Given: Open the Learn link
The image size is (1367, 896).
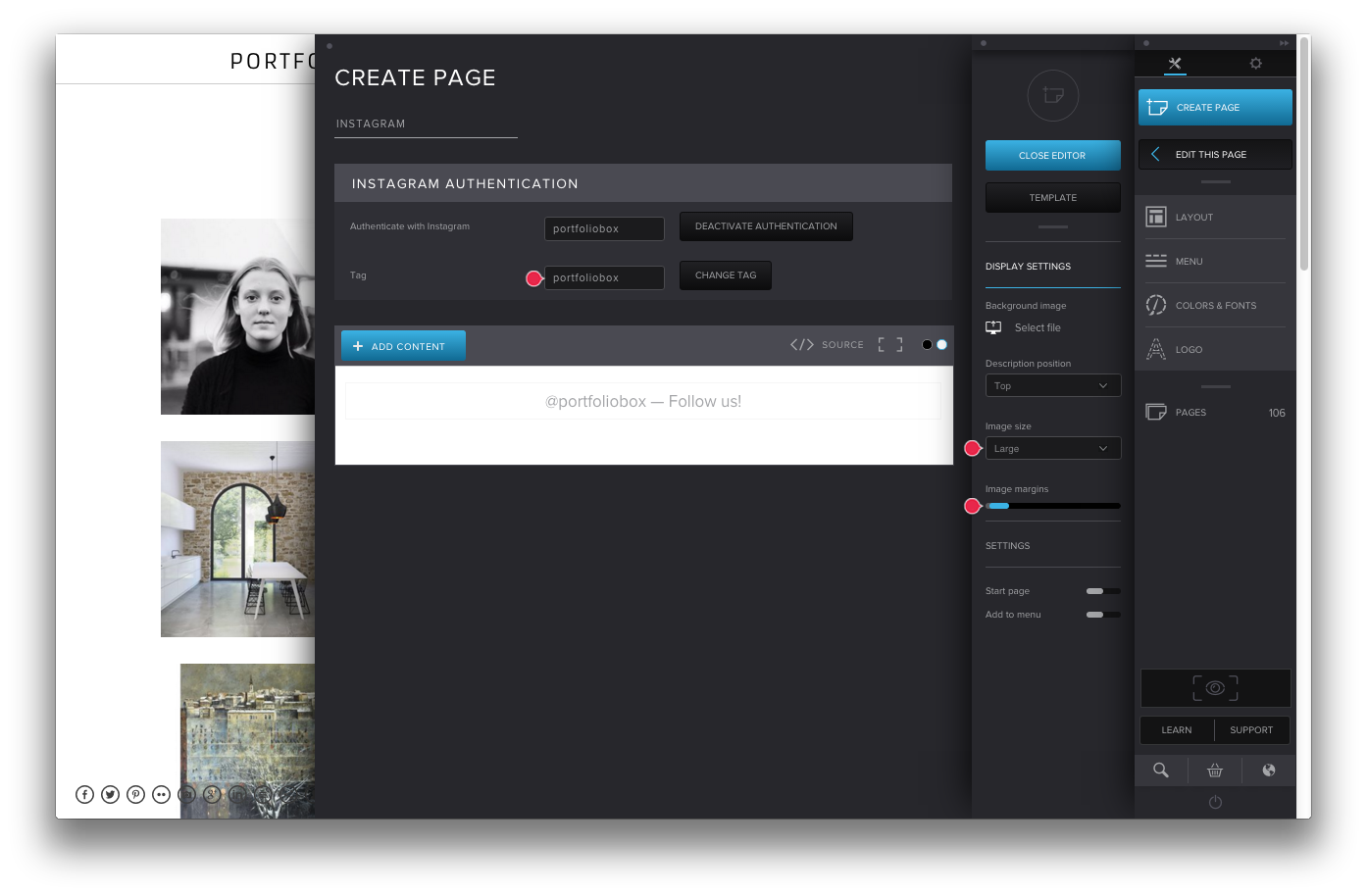Looking at the screenshot, I should pos(1177,730).
